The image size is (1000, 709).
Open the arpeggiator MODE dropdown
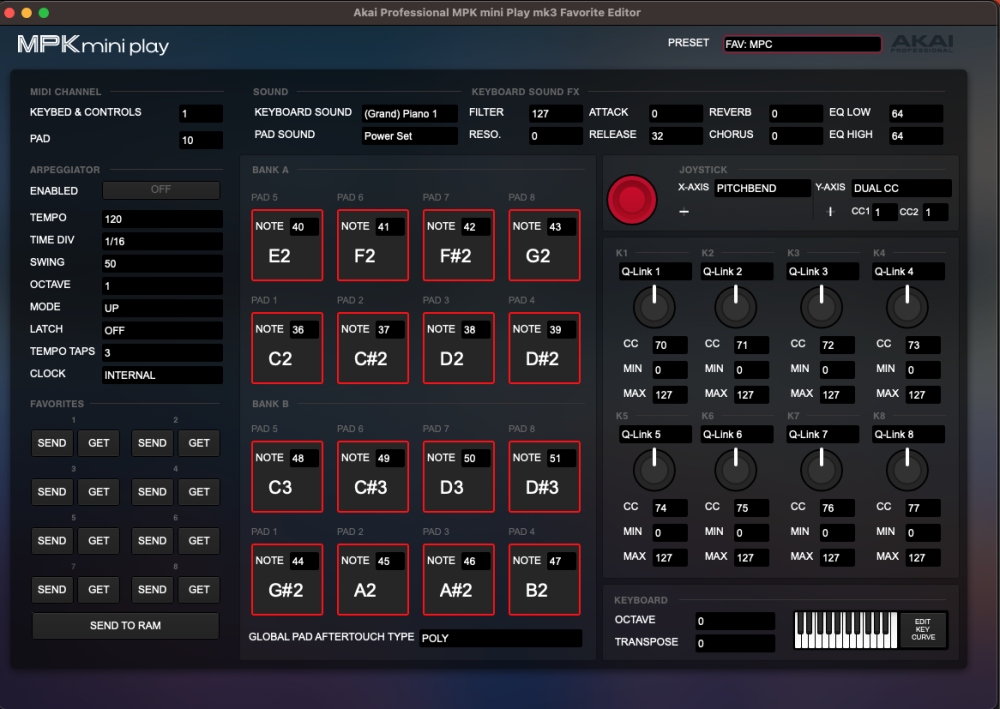coord(162,308)
